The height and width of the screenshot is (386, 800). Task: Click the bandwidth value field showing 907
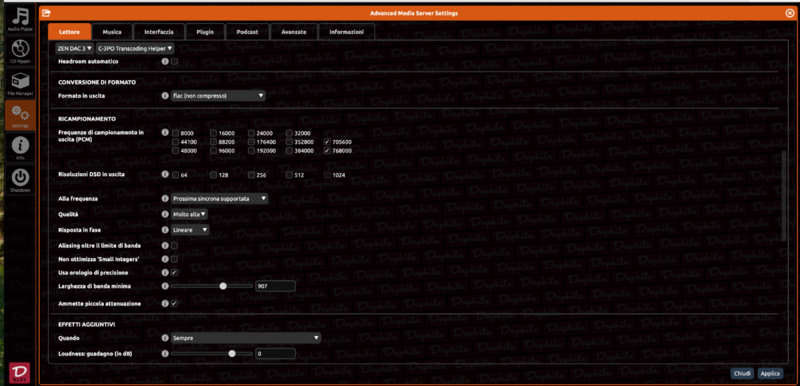tap(276, 286)
